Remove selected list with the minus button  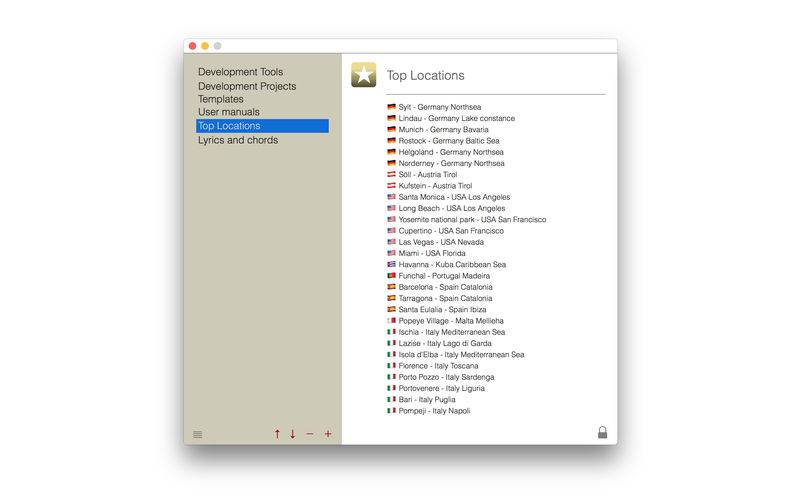click(310, 434)
